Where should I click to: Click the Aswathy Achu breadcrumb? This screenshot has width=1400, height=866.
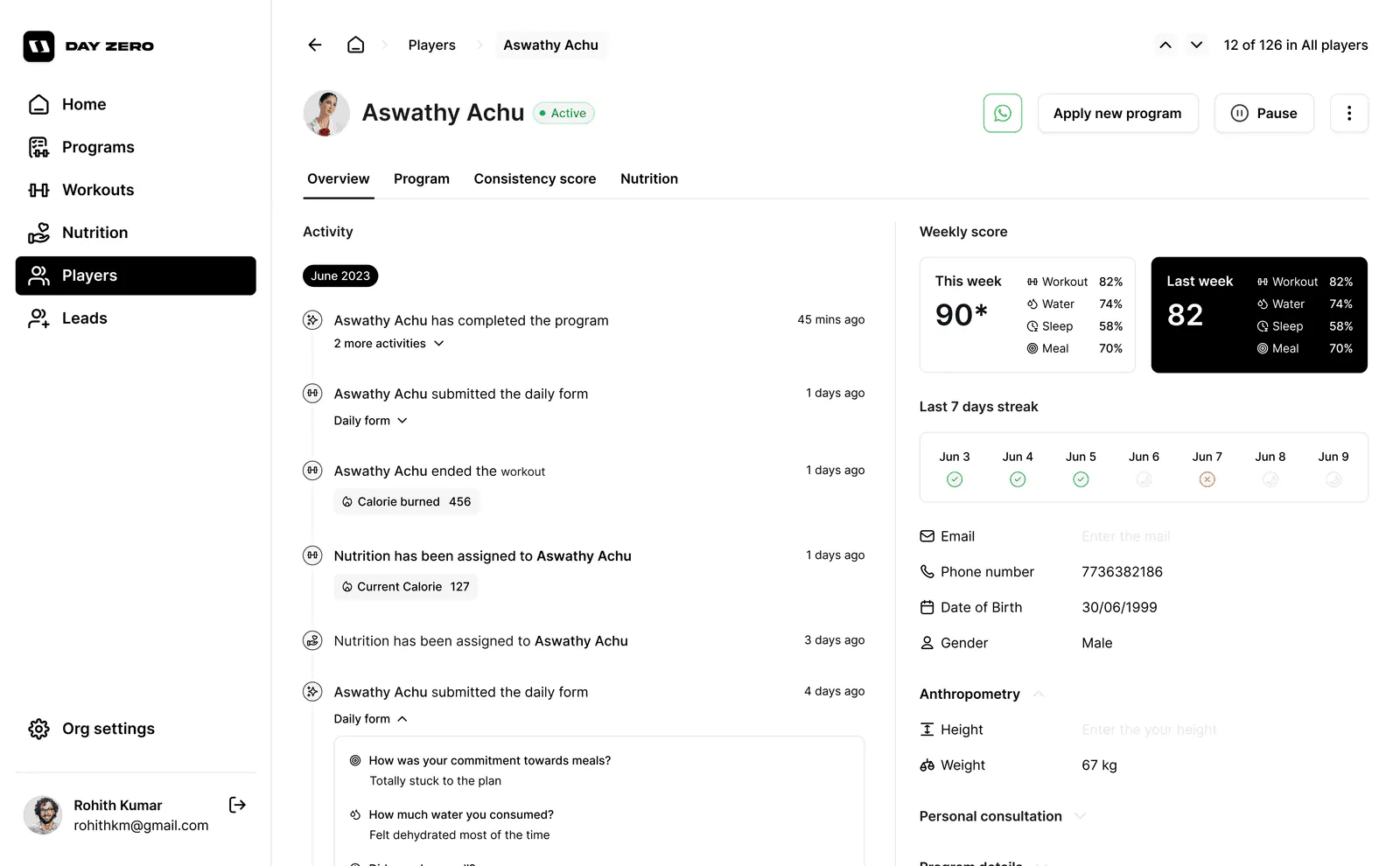click(x=550, y=45)
